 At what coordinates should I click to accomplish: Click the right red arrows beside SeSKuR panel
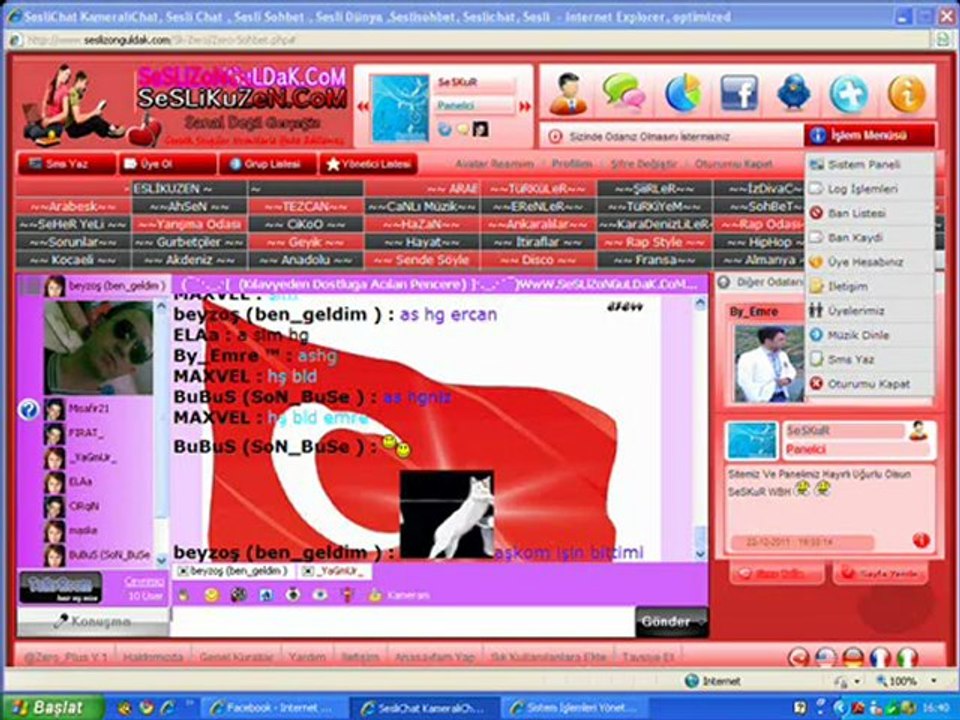[525, 106]
